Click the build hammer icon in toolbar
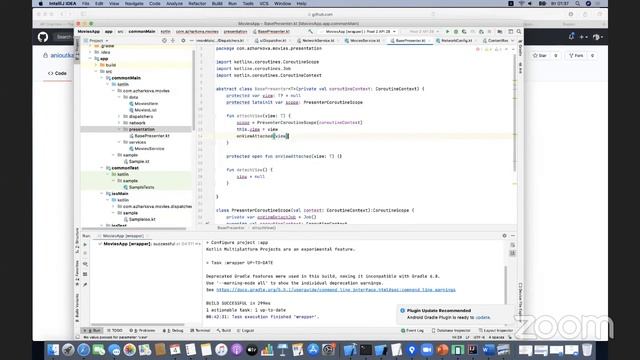 pyautogui.click(x=311, y=31)
